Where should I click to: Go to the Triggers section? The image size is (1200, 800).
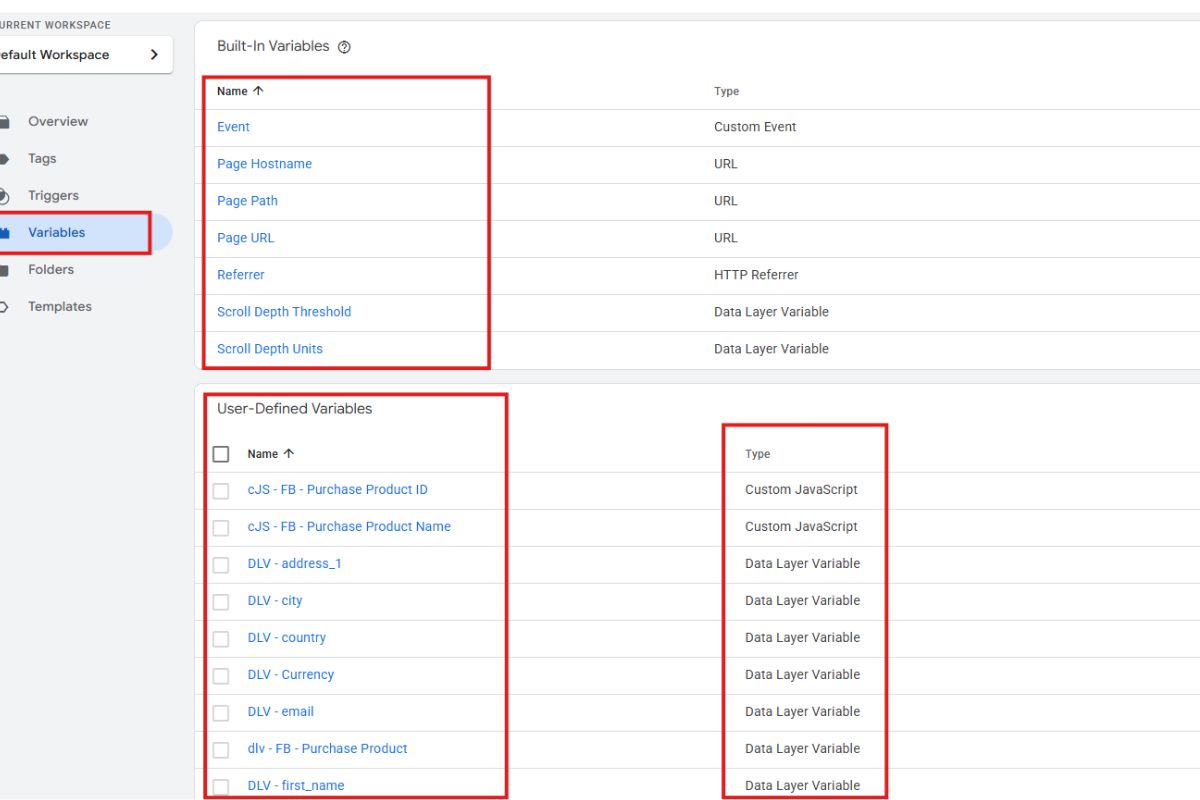point(53,196)
